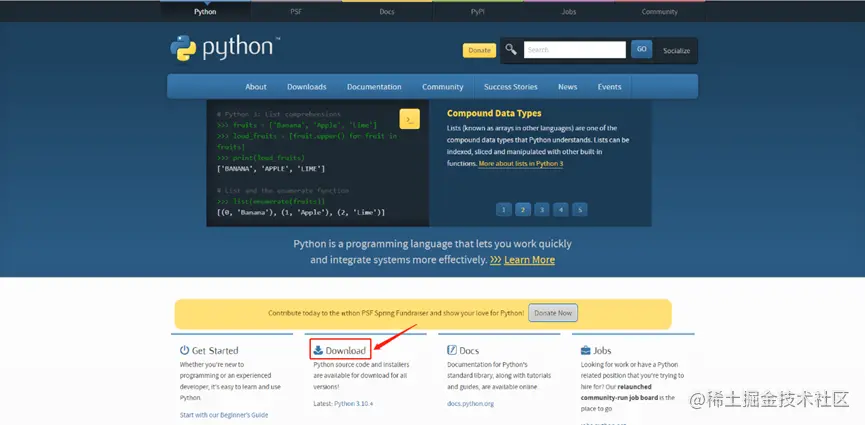Open the News menu
865x425 pixels.
pos(567,87)
